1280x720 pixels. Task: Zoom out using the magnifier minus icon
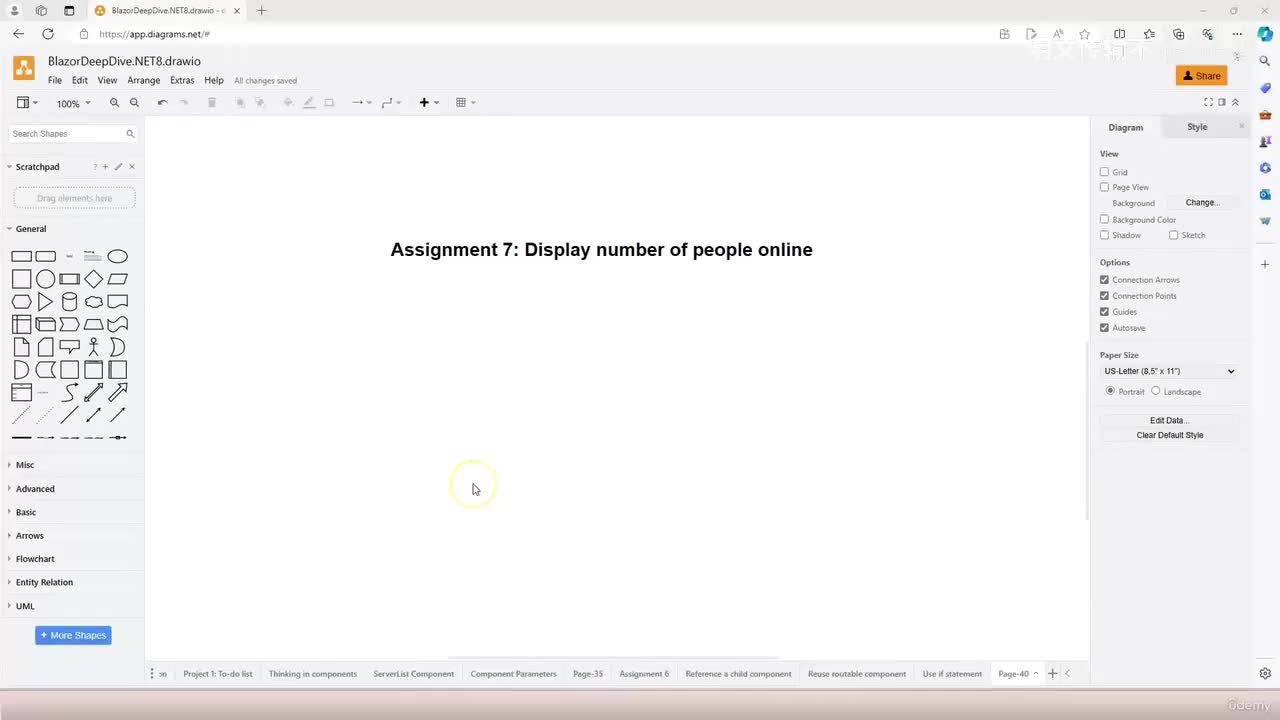tap(134, 103)
